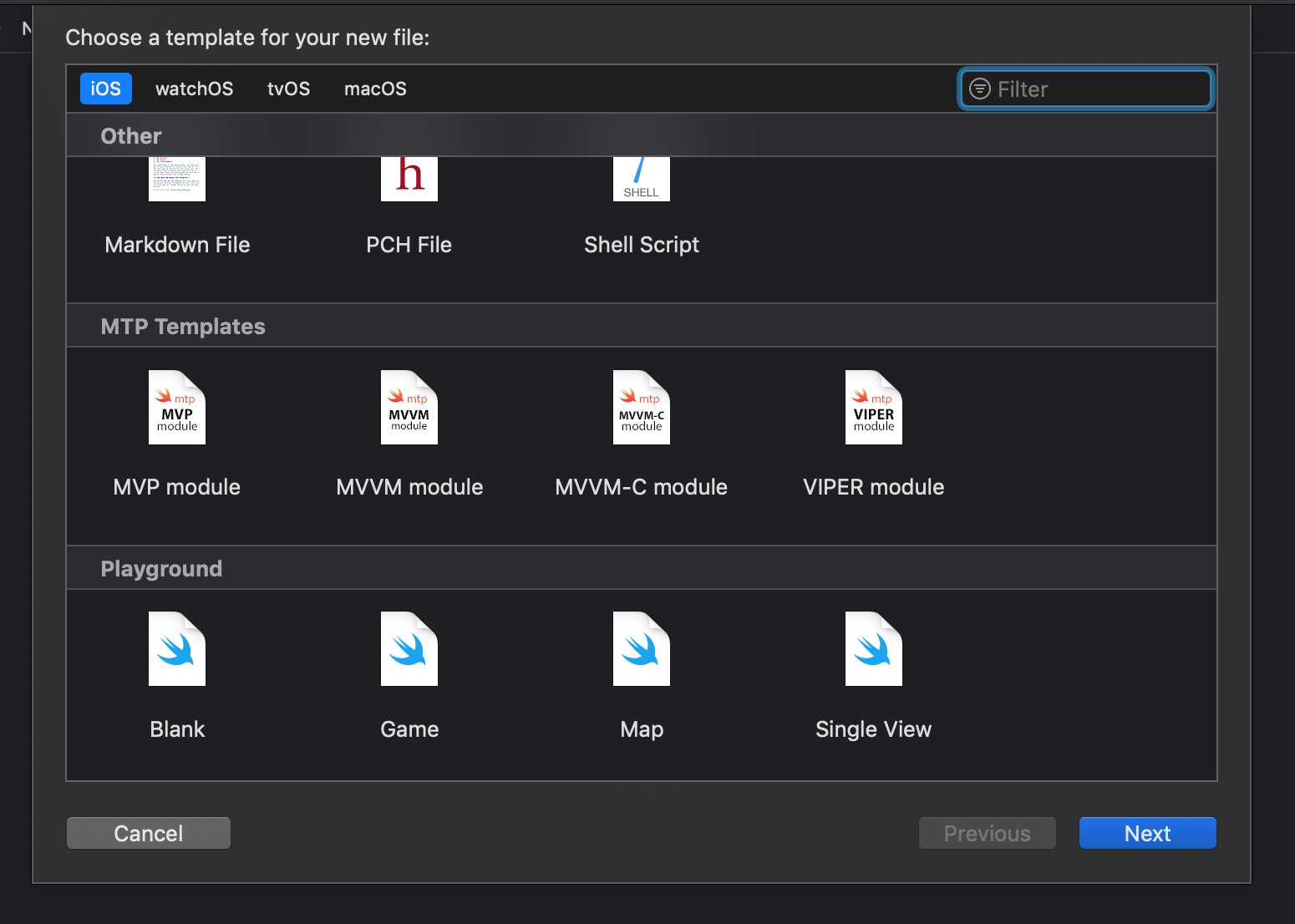Screen dimensions: 1295x924
Task: Click the Next button
Action: (1148, 833)
